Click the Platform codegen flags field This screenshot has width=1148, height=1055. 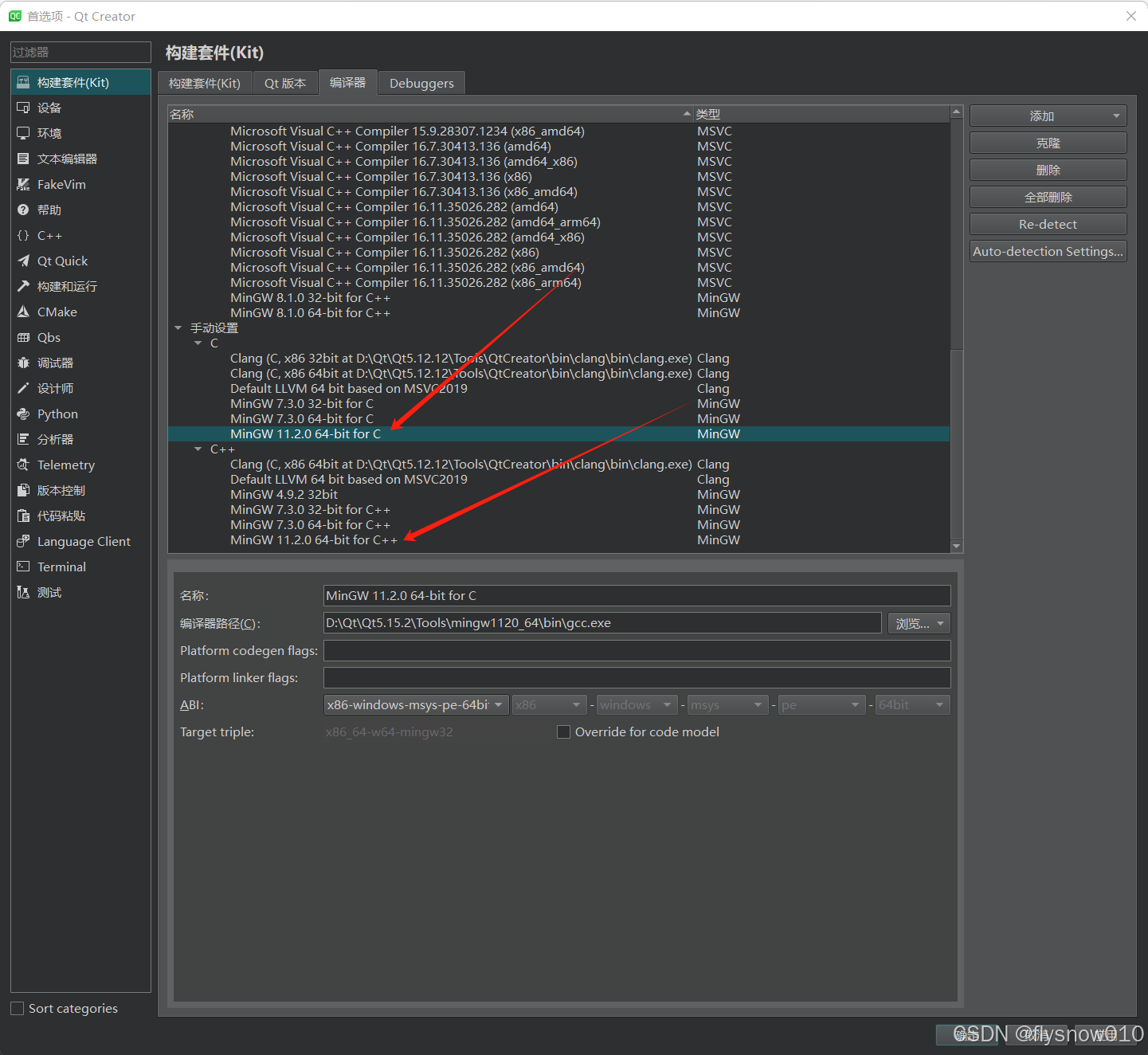click(637, 650)
